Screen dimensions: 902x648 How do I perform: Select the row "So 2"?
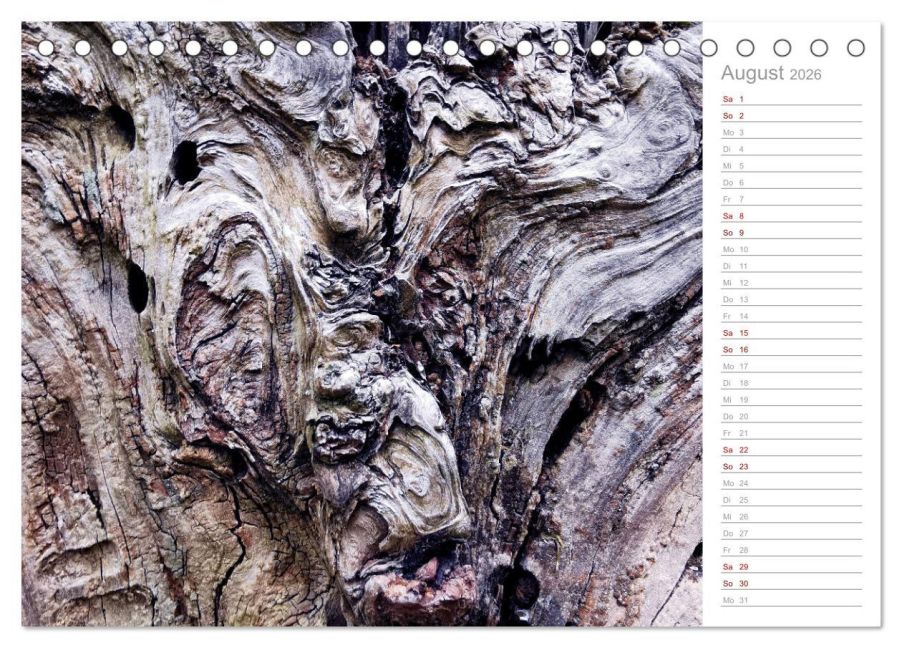(x=792, y=116)
